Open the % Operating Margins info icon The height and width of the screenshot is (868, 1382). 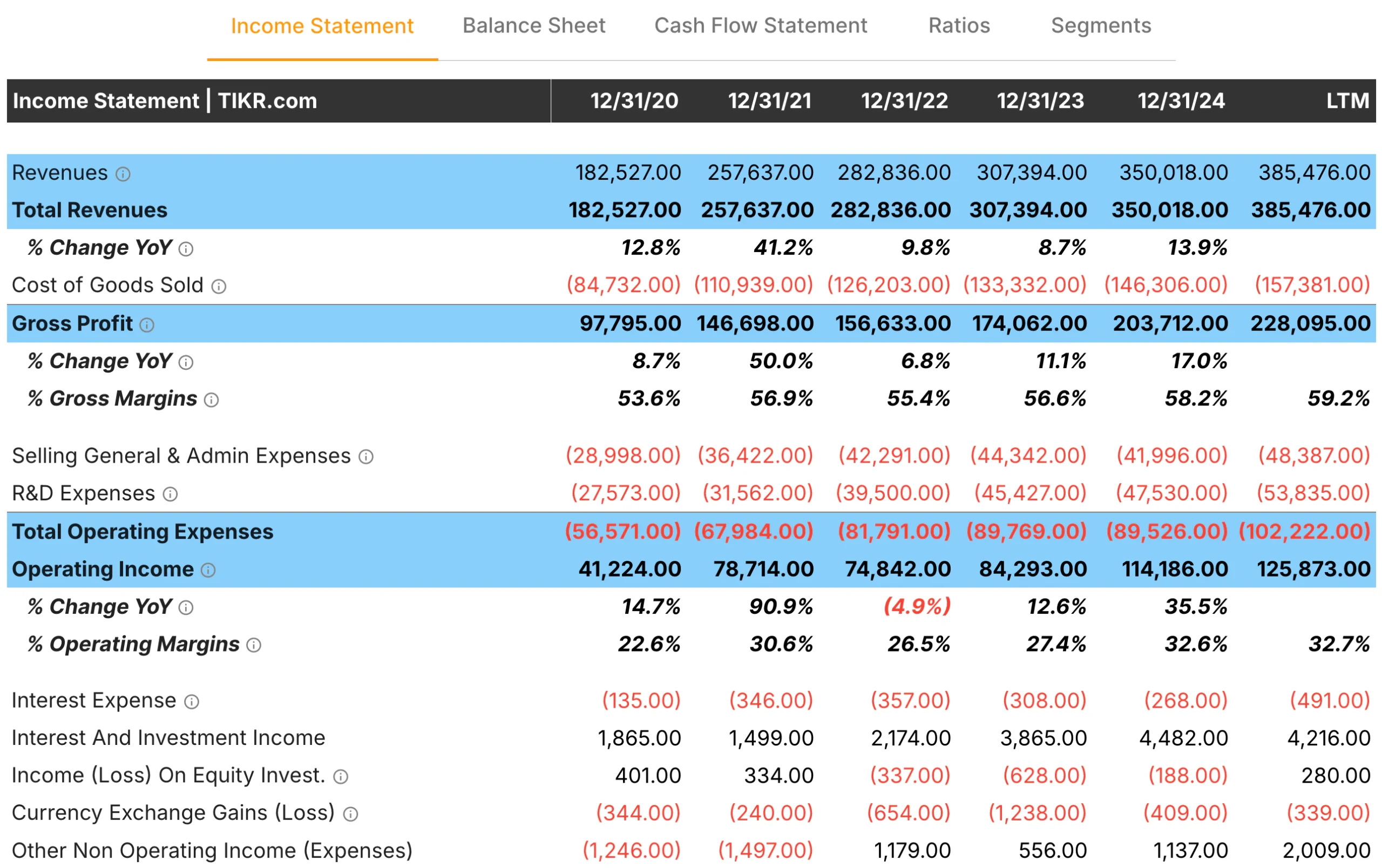coord(254,645)
